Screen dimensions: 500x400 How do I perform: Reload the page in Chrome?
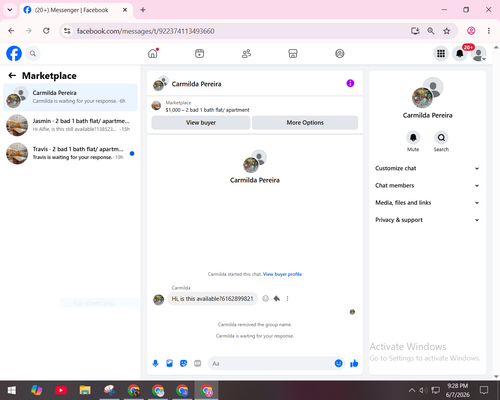coord(46,31)
